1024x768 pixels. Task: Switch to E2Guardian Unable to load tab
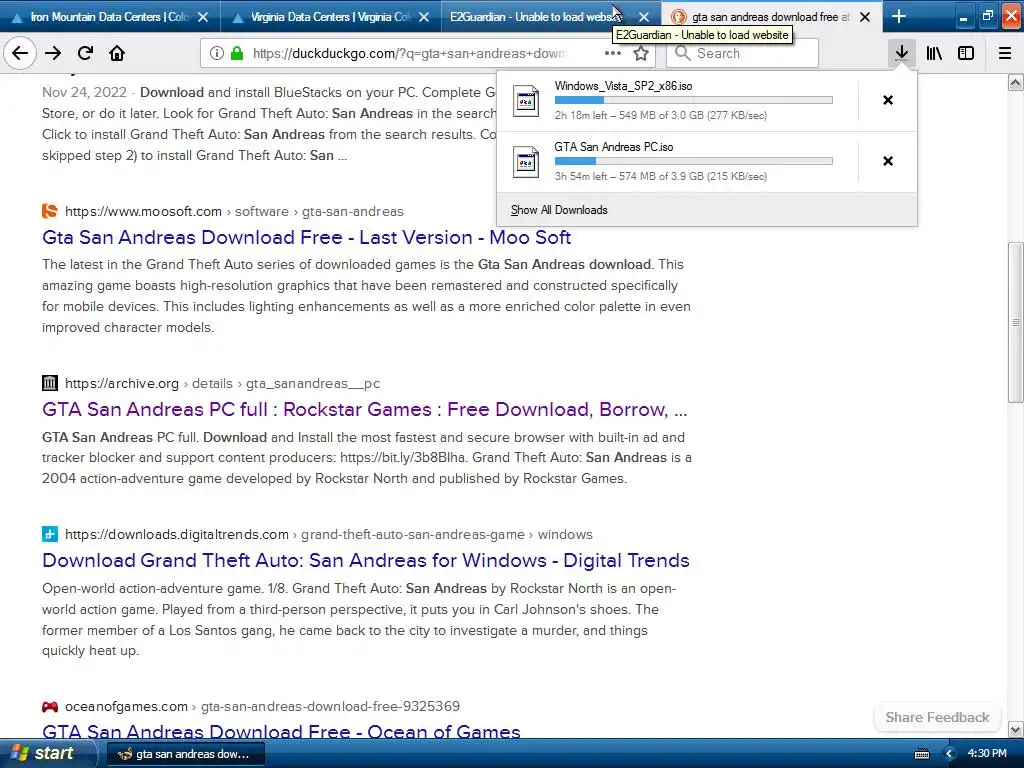click(x=551, y=17)
